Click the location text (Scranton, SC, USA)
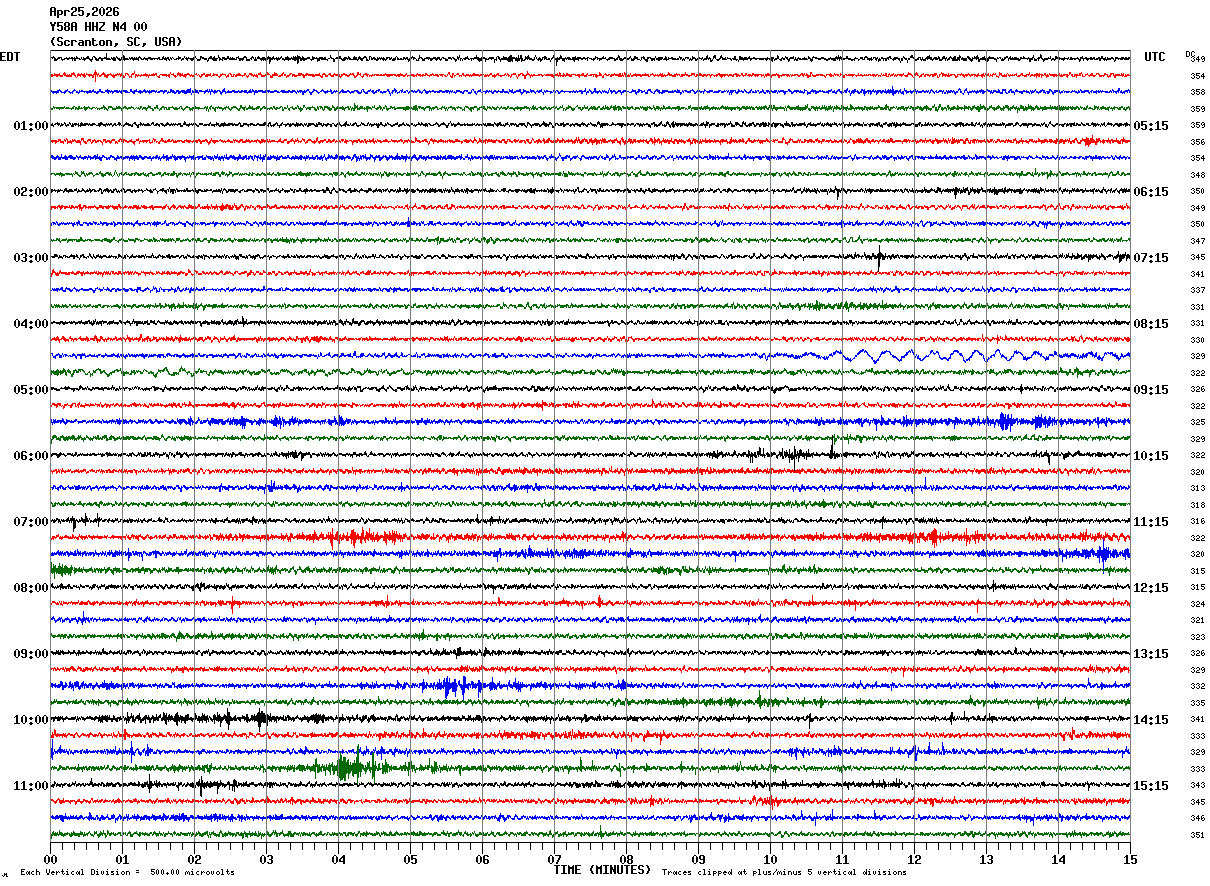The width and height of the screenshot is (1210, 886). 116,42
